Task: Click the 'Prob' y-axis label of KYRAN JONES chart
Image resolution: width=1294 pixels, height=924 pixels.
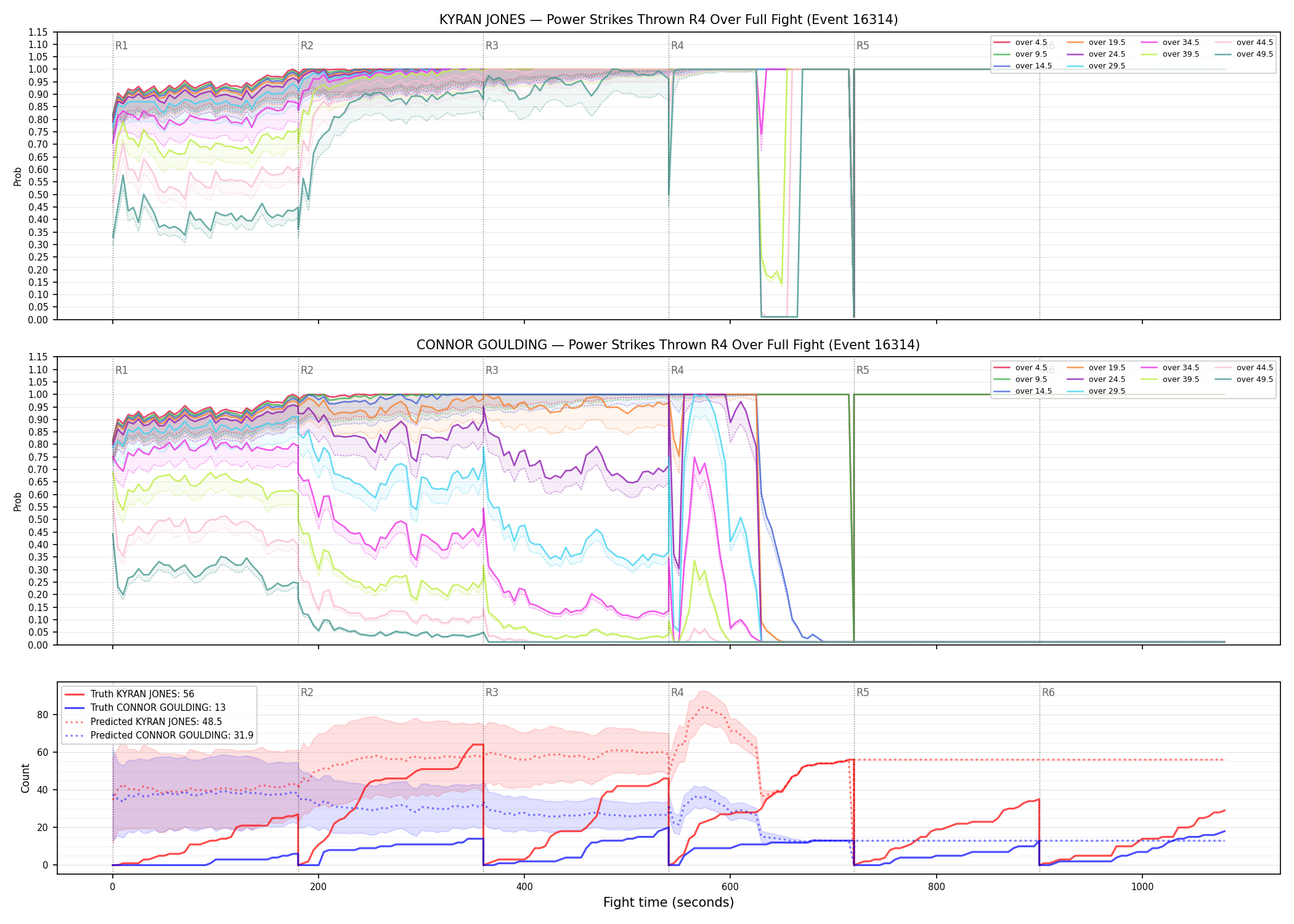Action: (18, 177)
